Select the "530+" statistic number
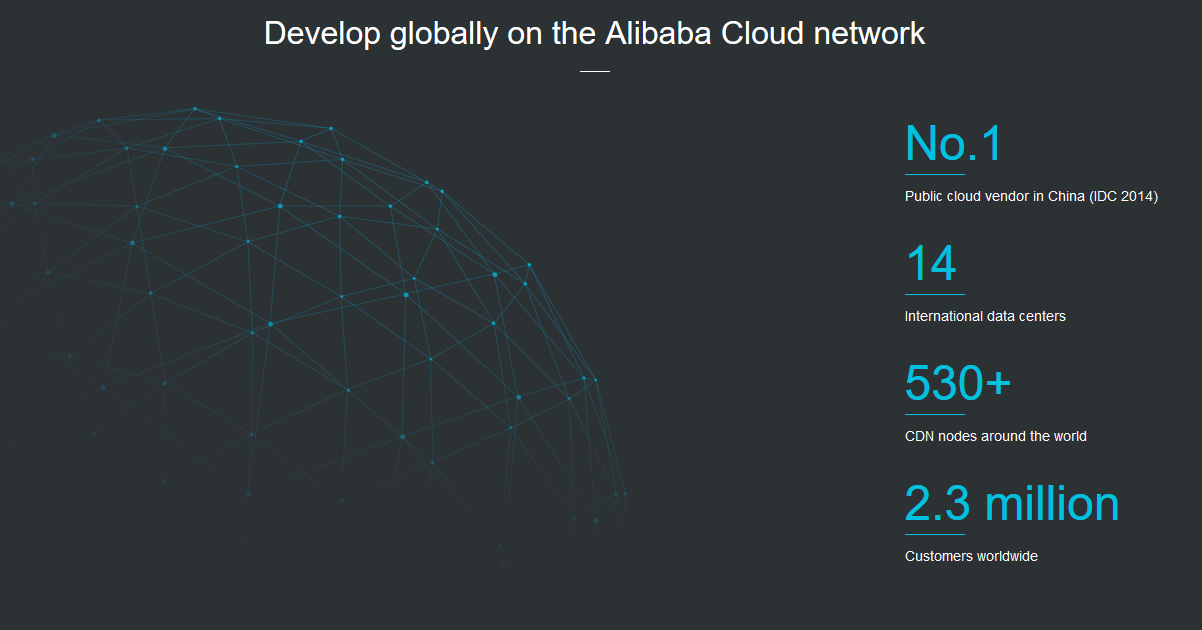This screenshot has width=1202, height=630. pos(957,384)
